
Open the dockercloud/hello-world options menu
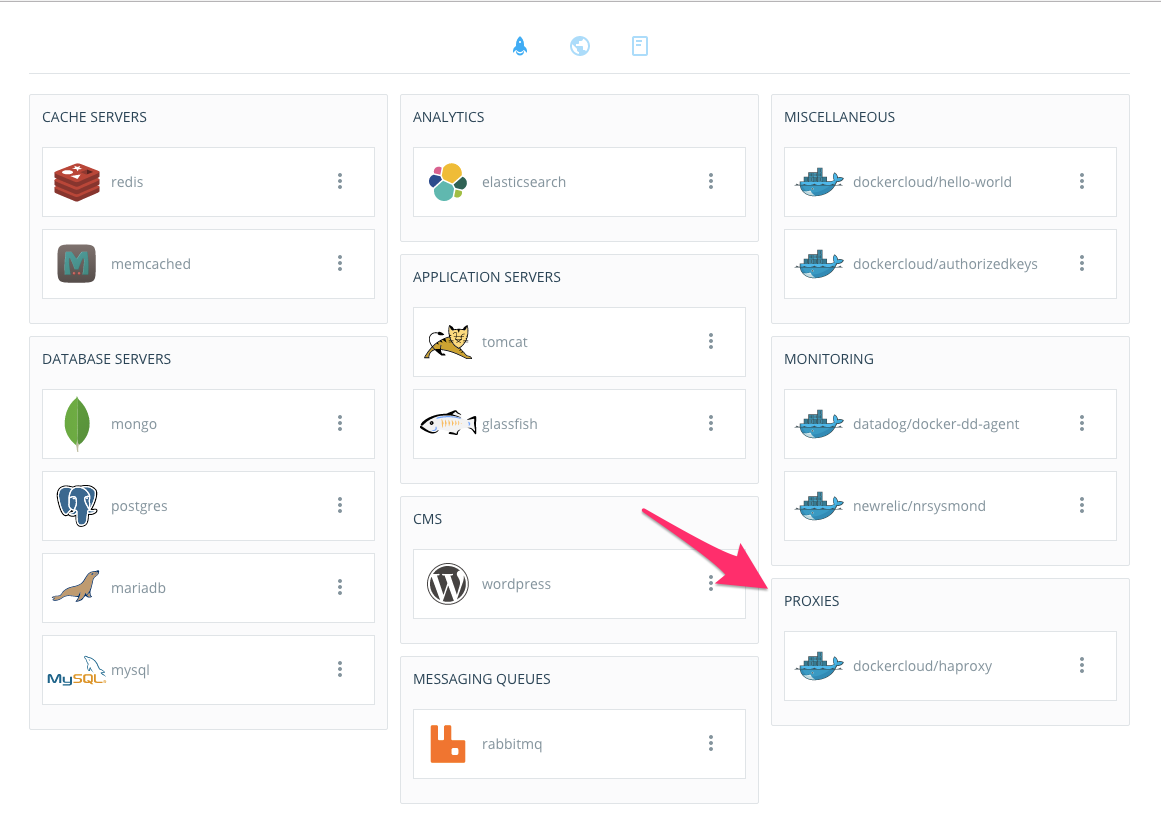tap(1082, 181)
